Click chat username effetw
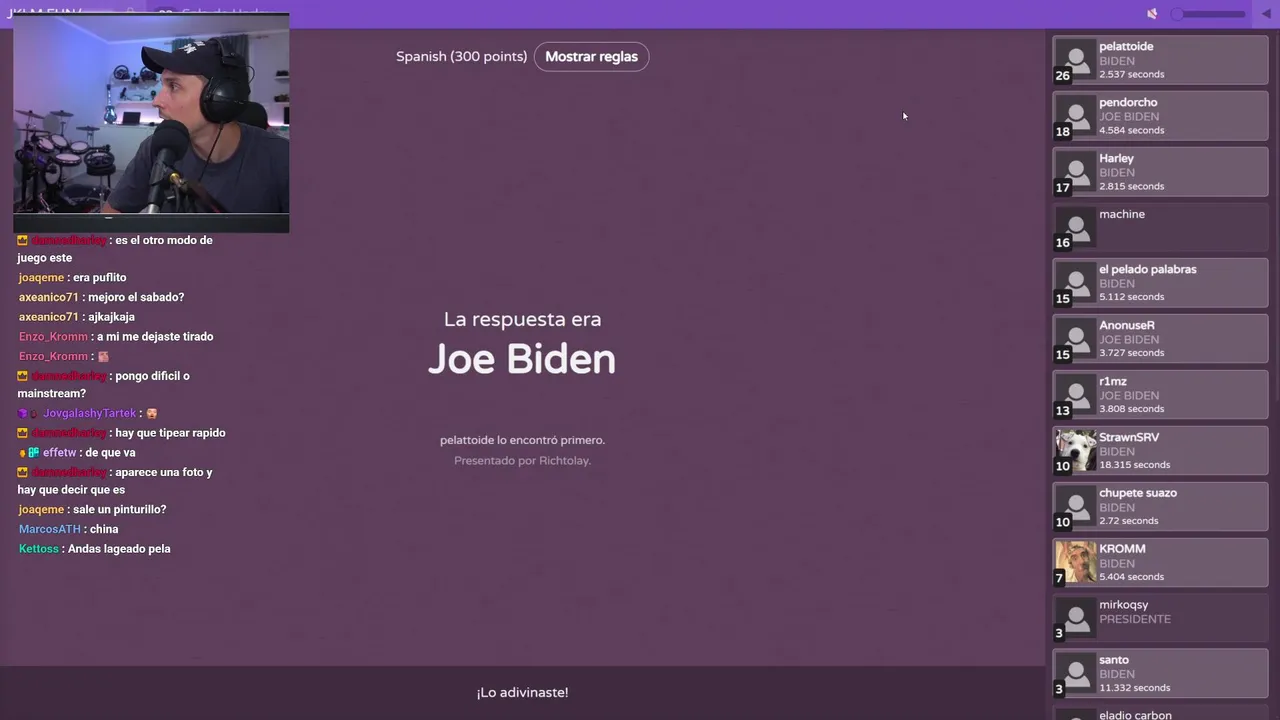 [x=59, y=453]
